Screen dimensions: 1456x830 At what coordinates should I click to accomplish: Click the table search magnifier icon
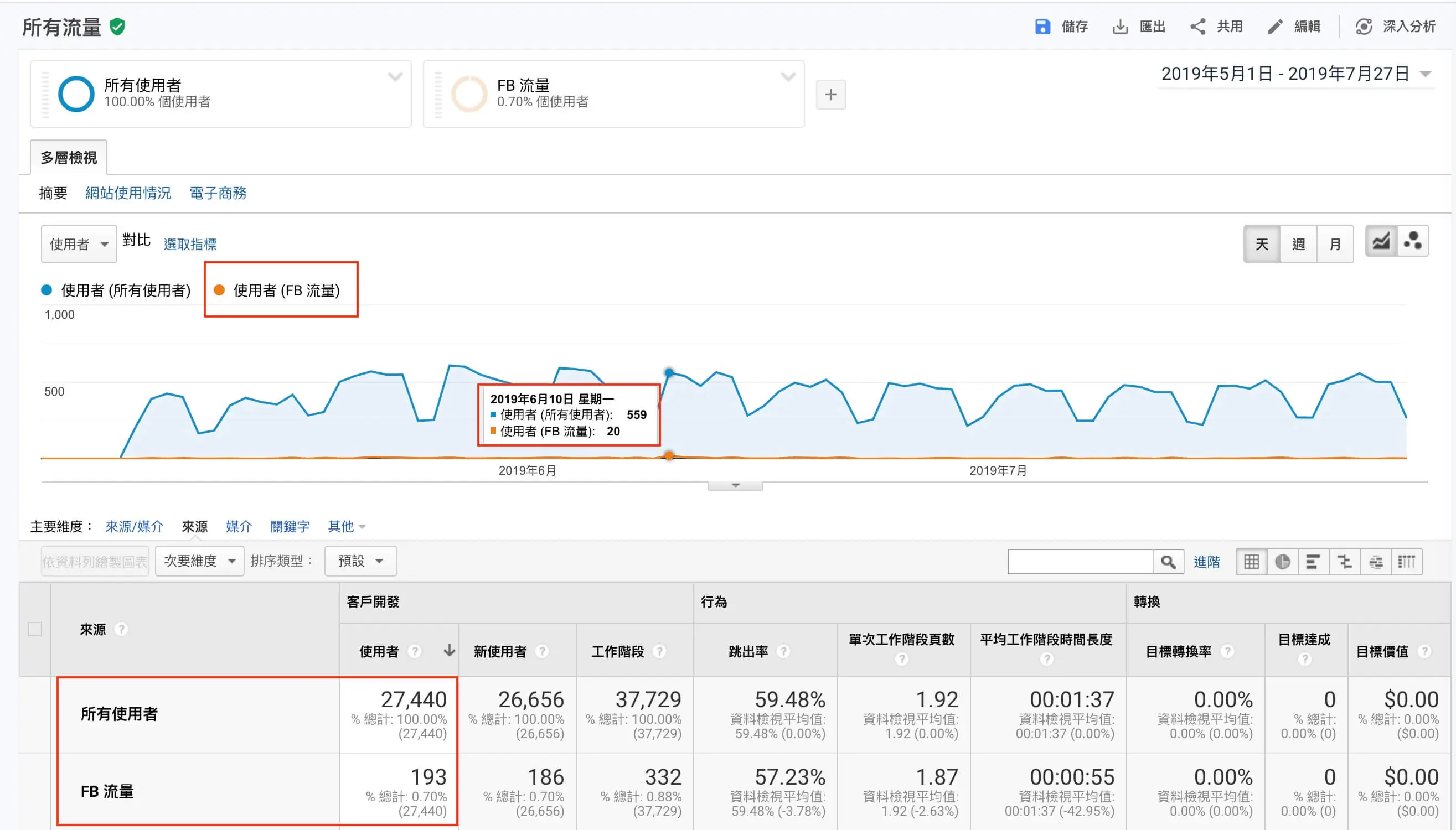tap(1168, 562)
